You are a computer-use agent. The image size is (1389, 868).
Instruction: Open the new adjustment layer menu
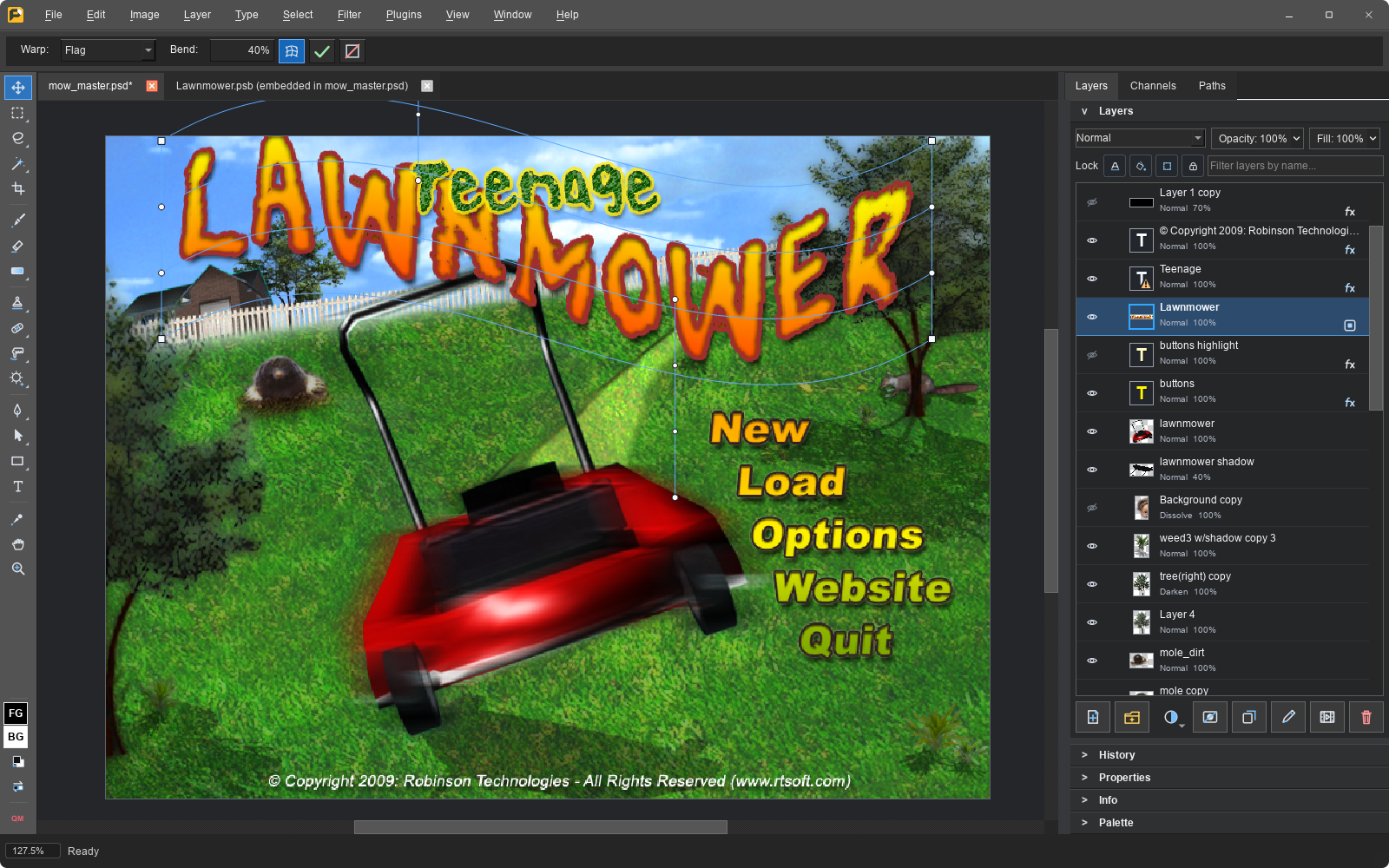pos(1171,717)
